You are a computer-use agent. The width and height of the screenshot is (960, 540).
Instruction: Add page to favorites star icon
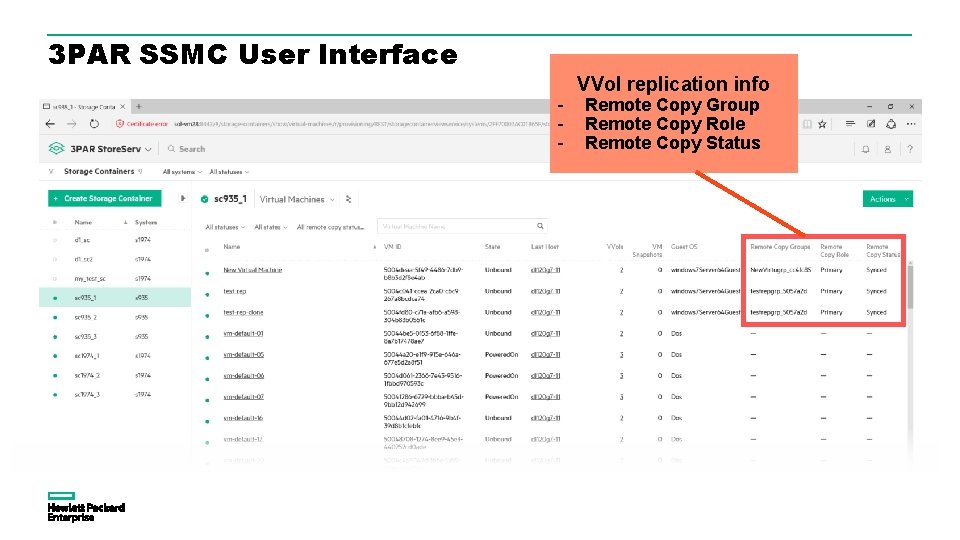(x=822, y=124)
